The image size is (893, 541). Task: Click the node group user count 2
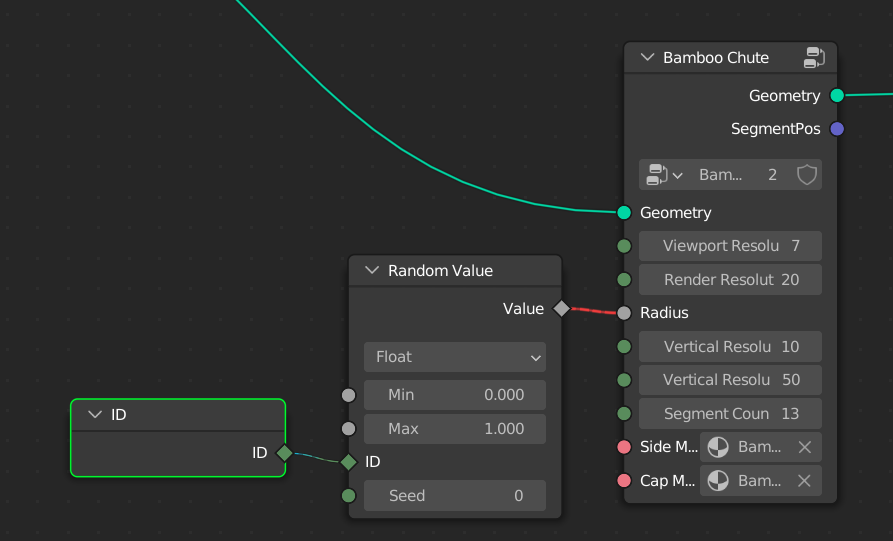pos(772,175)
